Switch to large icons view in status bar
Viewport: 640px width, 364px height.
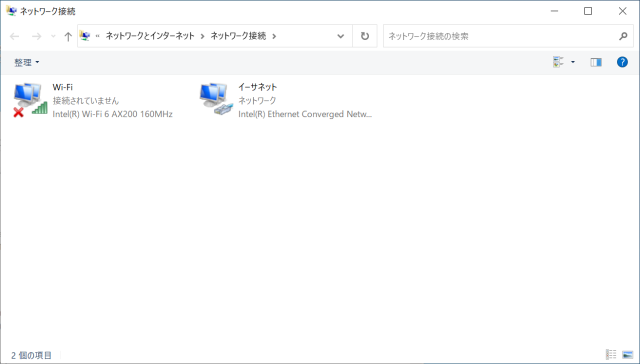tap(627, 354)
